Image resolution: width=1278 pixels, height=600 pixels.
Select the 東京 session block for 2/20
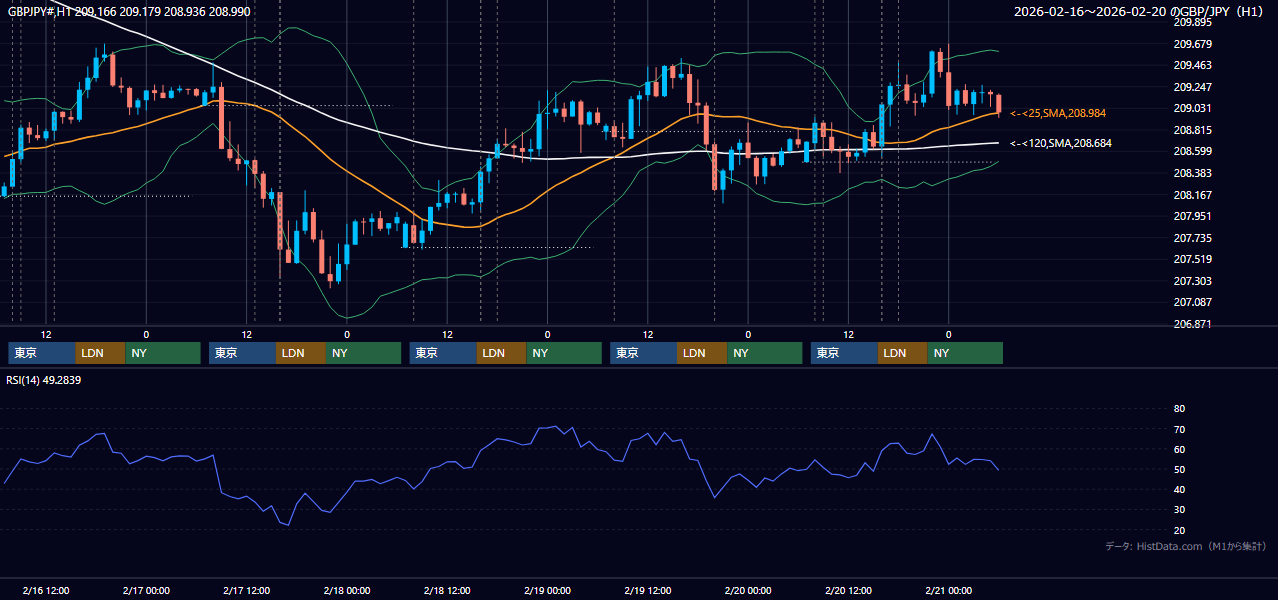[x=844, y=353]
